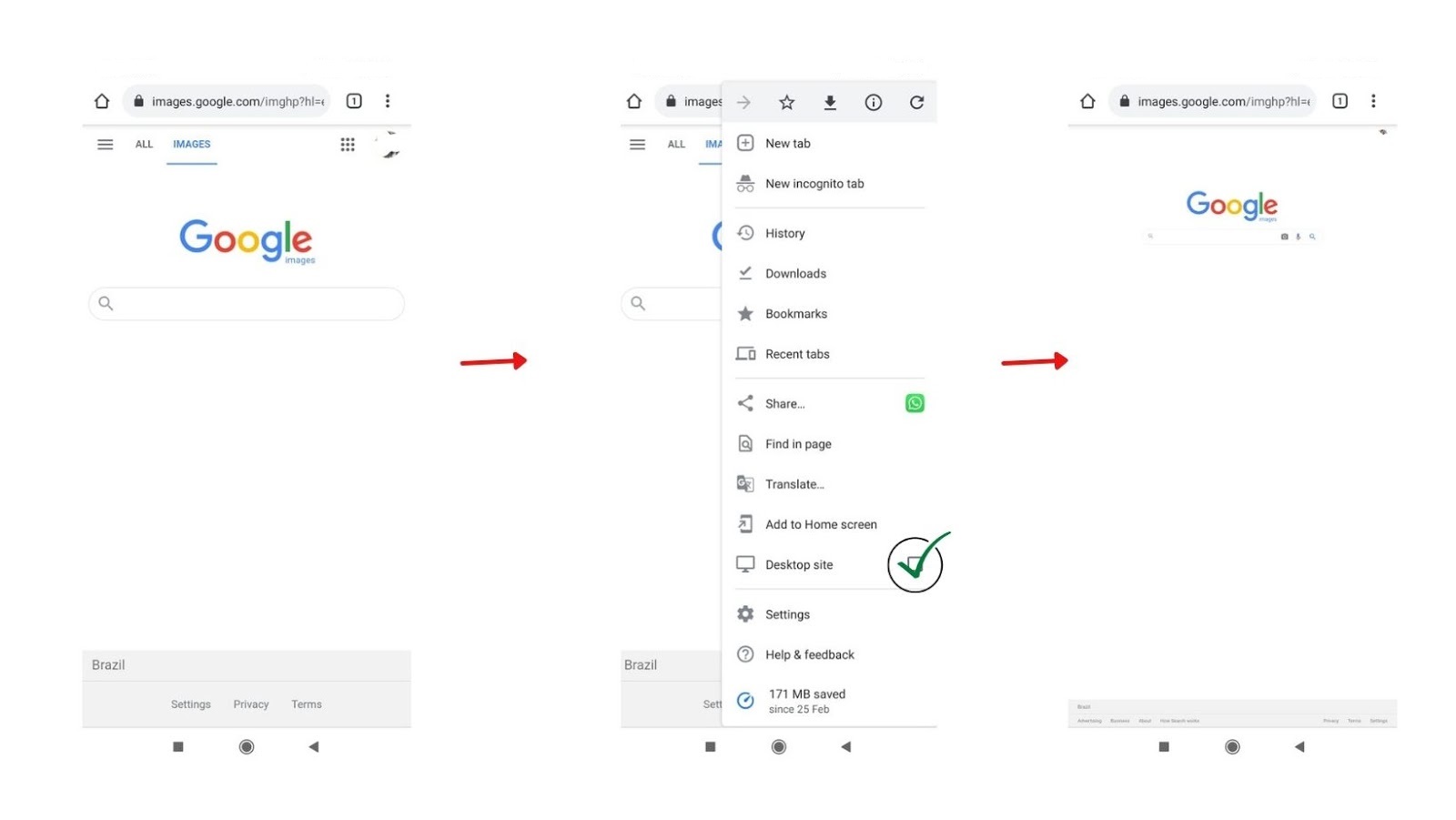Tap Android recents square on the middle phone
Viewport: 1456px width, 820px height.
pyautogui.click(x=711, y=747)
